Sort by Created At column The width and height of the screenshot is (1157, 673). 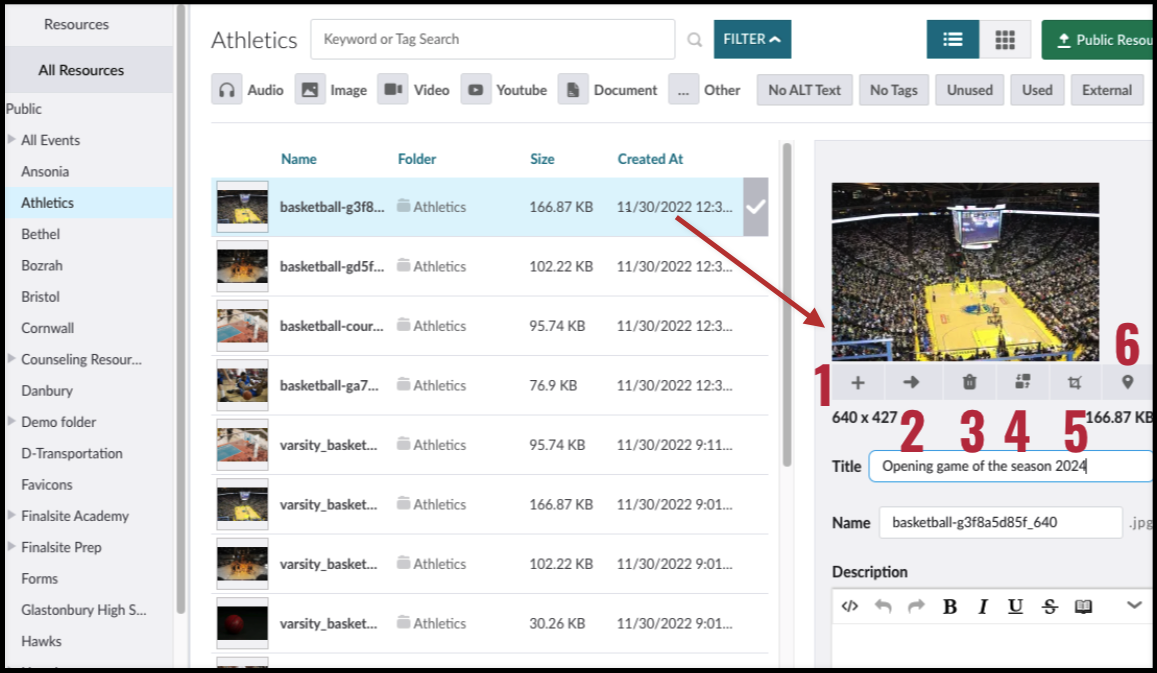[x=650, y=159]
